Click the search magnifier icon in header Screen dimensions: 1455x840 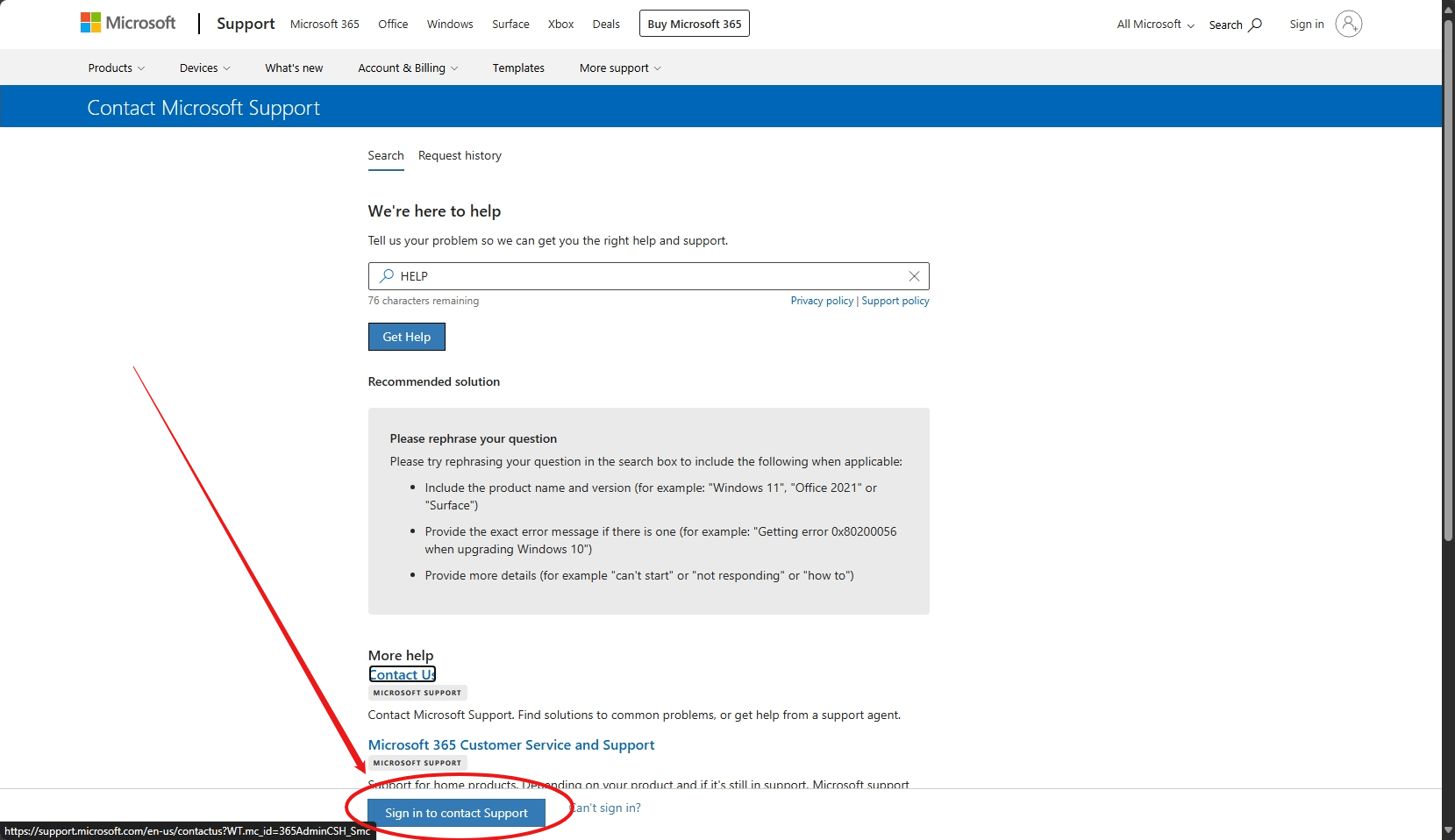[x=1255, y=25]
